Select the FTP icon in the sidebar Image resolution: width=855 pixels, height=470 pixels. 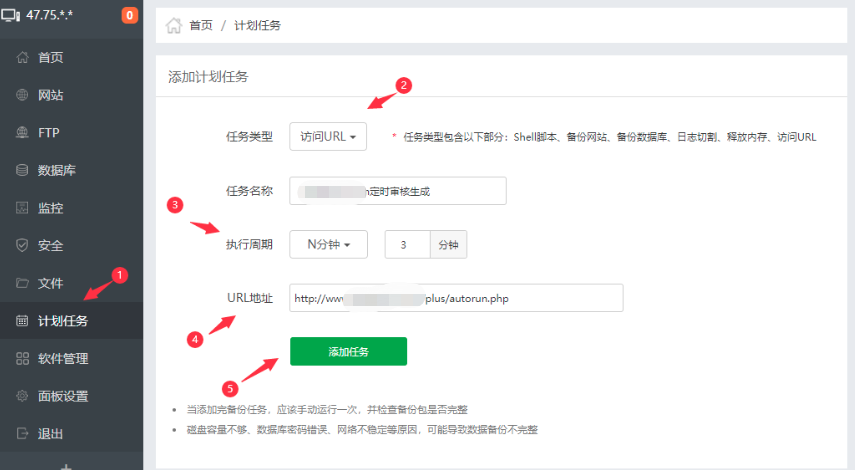pyautogui.click(x=22, y=132)
